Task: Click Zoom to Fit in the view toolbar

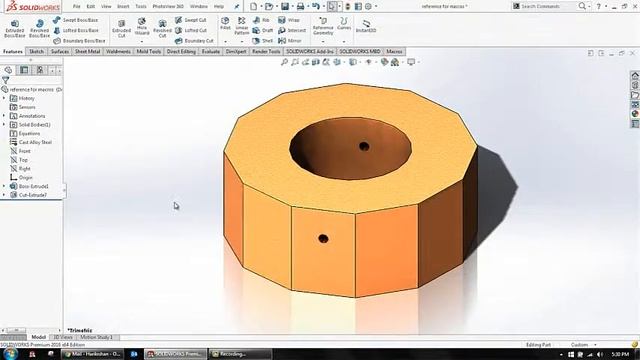Action: 284,62
